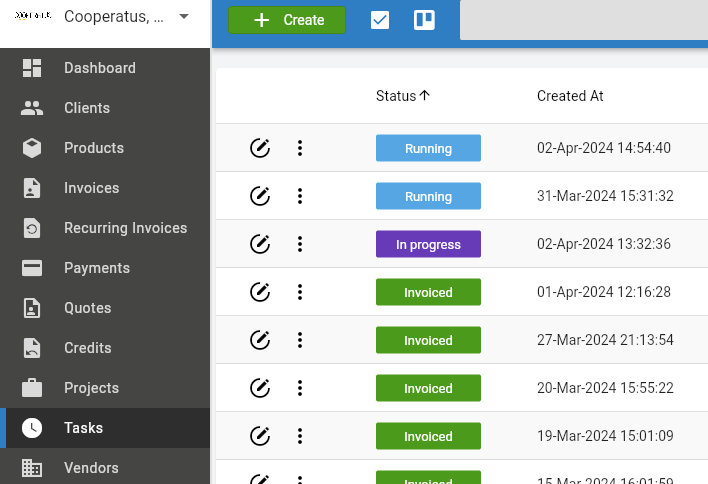Click date 02-Apr-2024 14:54:40
708x484 pixels.
click(x=604, y=148)
